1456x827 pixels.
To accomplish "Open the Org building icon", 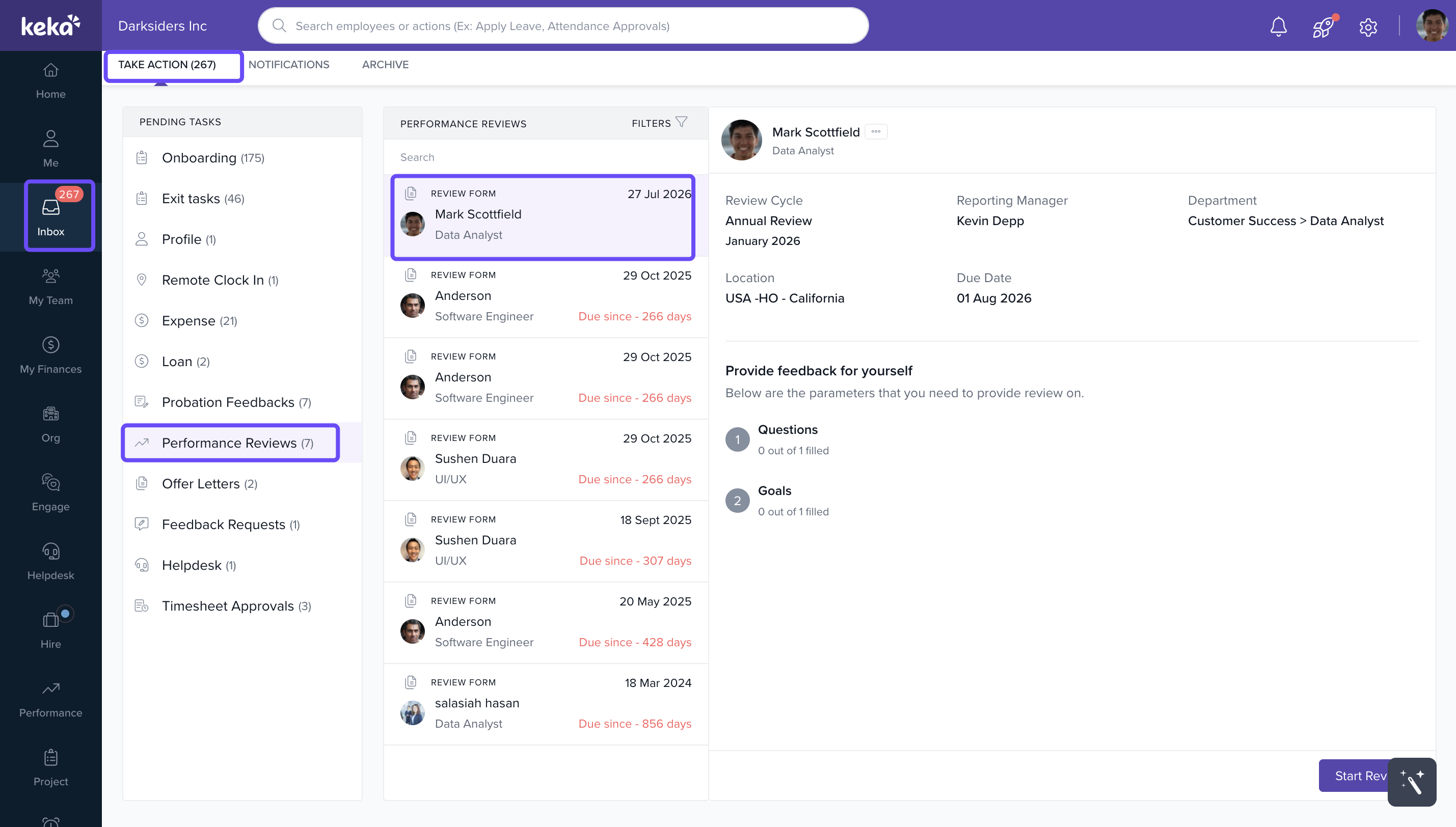I will [x=50, y=413].
